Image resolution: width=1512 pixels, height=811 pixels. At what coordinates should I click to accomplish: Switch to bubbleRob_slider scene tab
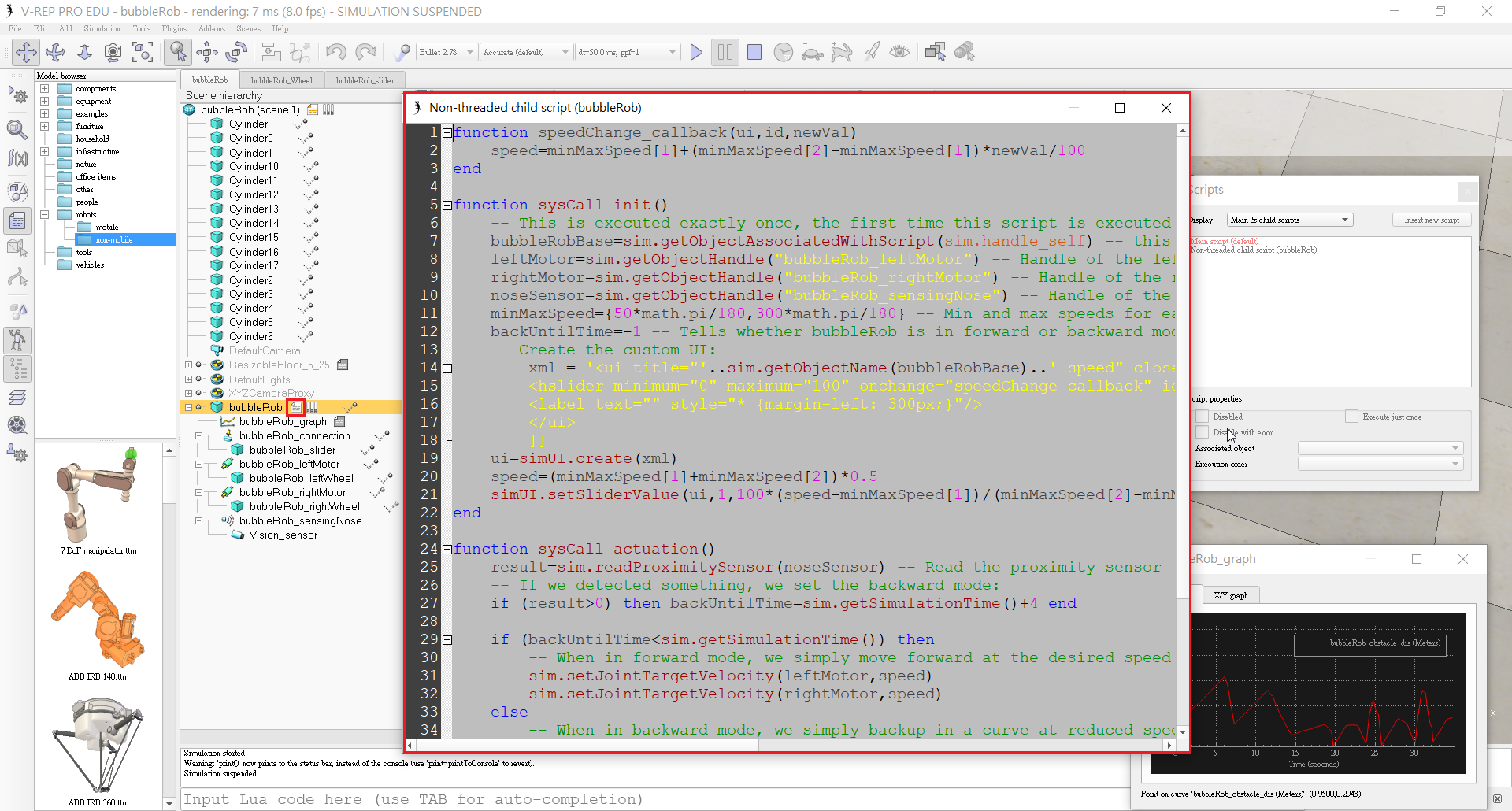[x=365, y=80]
